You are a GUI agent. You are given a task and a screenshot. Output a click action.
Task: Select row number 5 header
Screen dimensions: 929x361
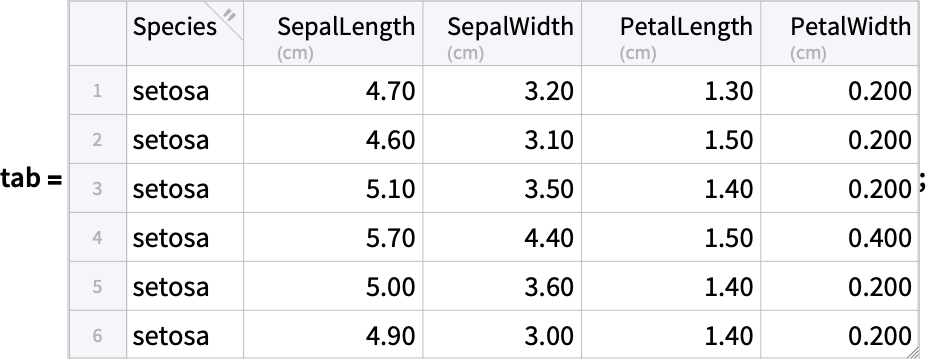98,286
